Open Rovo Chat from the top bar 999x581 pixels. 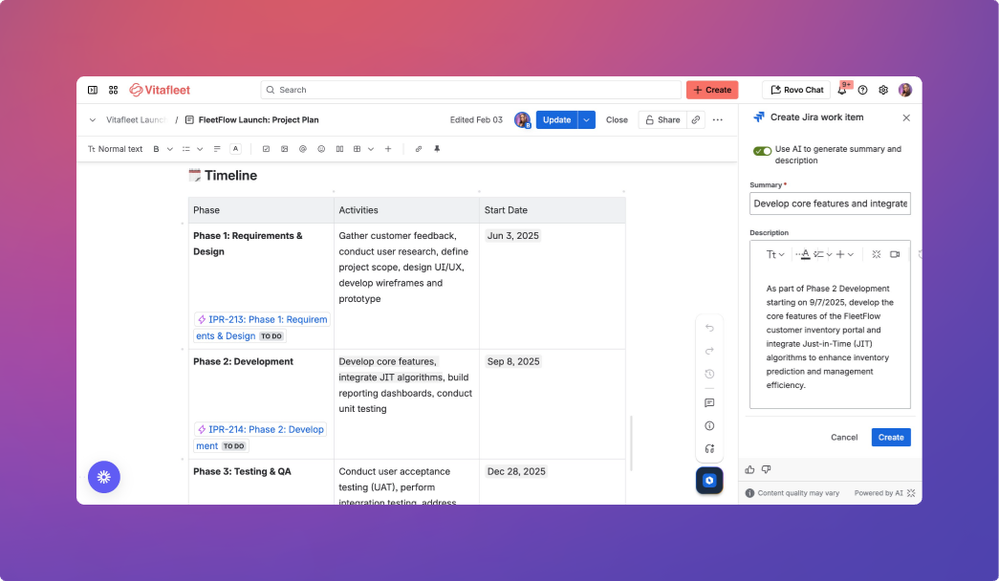[795, 89]
